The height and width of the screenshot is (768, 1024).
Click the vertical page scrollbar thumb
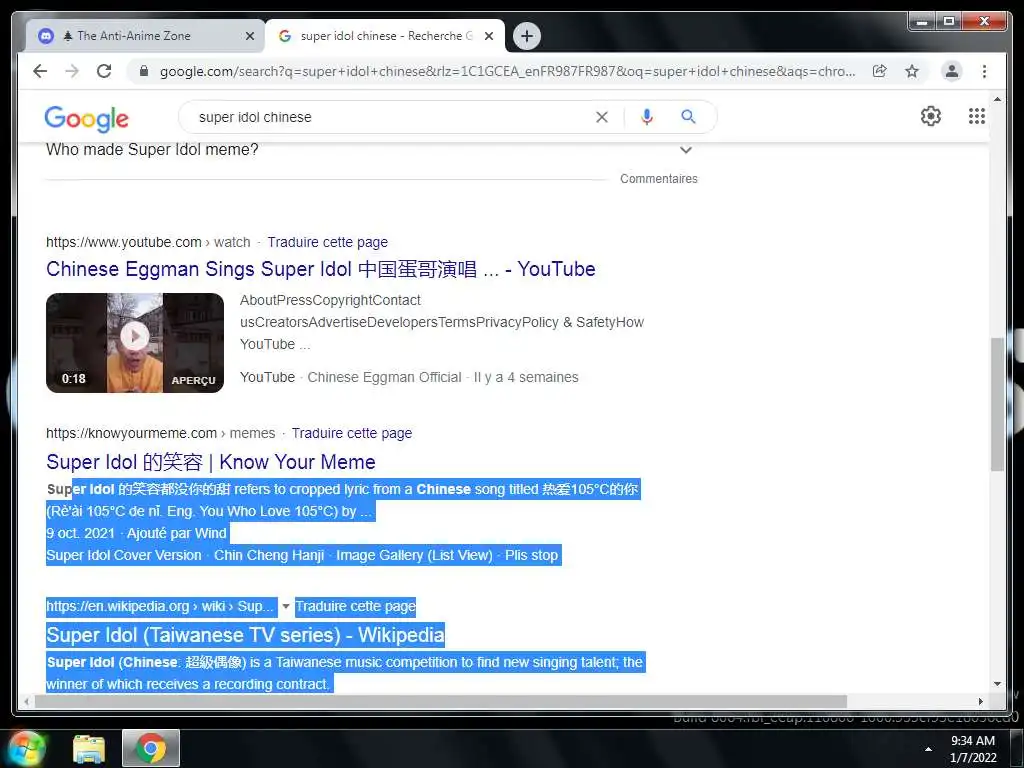997,404
